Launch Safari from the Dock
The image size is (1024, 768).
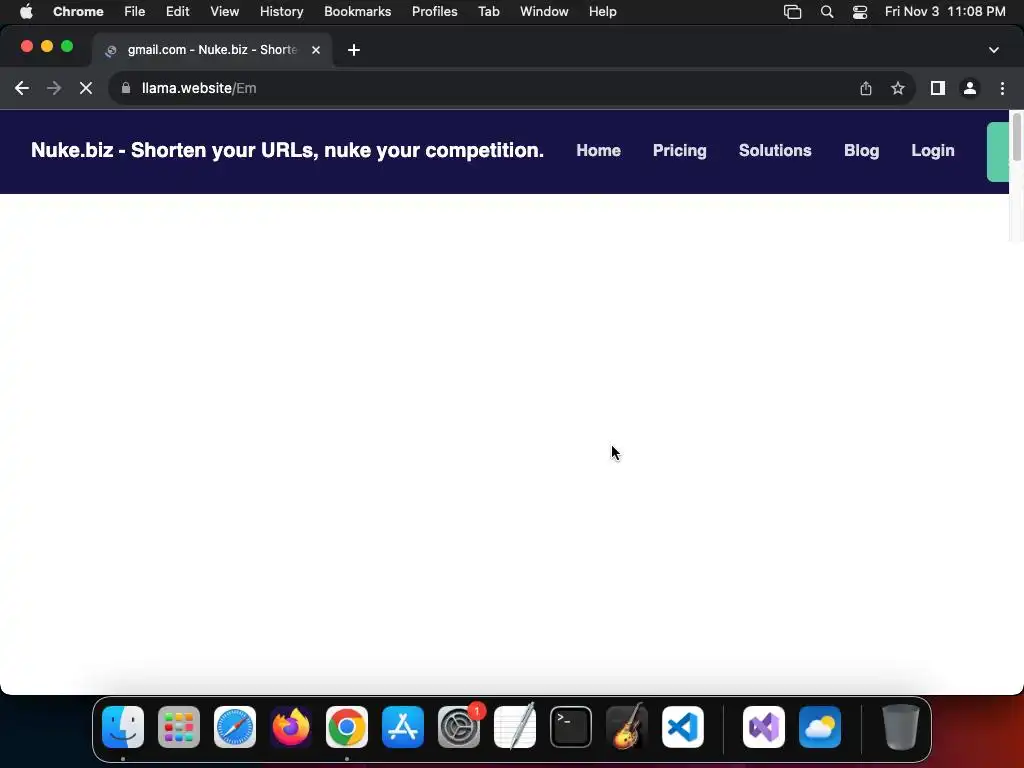tap(235, 727)
